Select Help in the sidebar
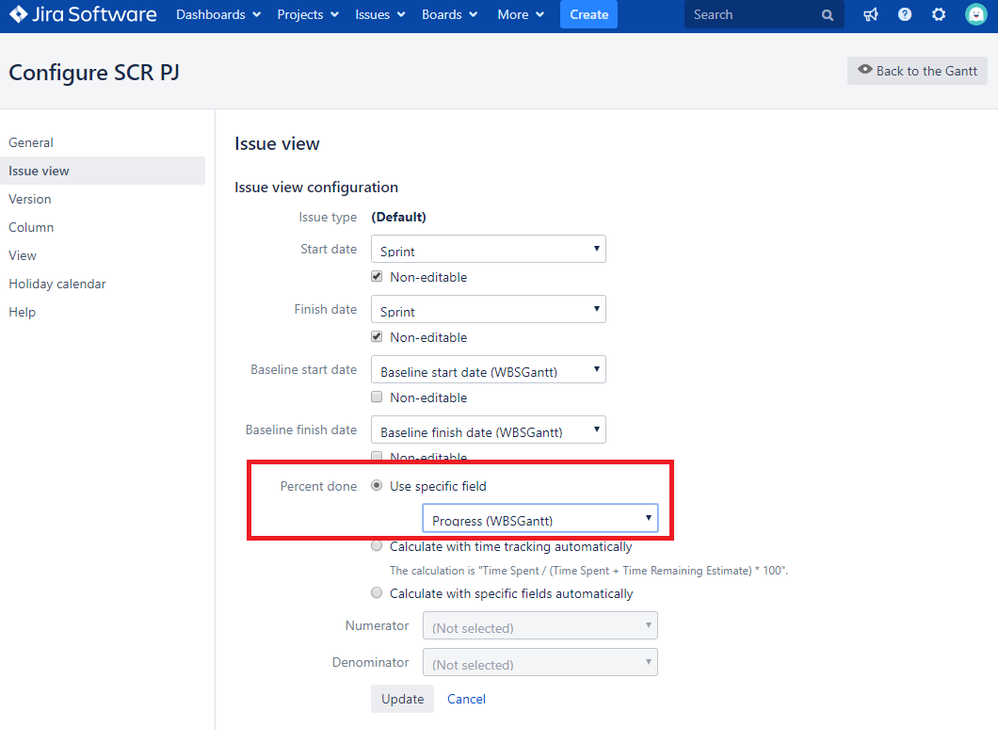This screenshot has width=998, height=730. [x=22, y=312]
